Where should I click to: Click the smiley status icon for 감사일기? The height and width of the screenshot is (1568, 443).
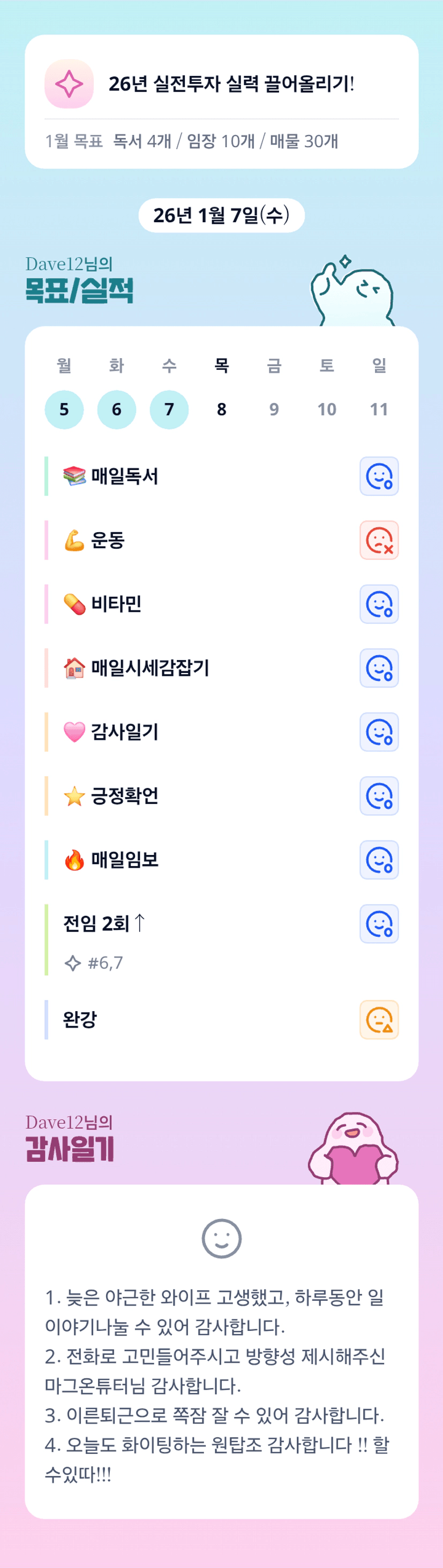point(379,732)
